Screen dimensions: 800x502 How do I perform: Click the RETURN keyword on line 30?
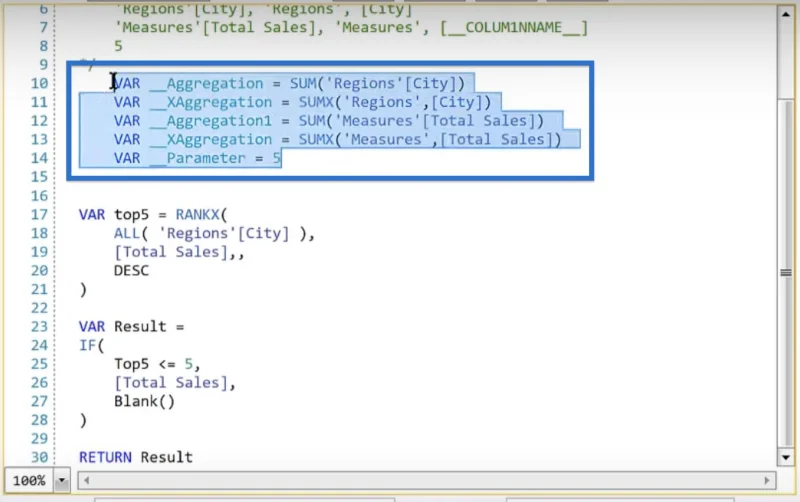(x=105, y=457)
